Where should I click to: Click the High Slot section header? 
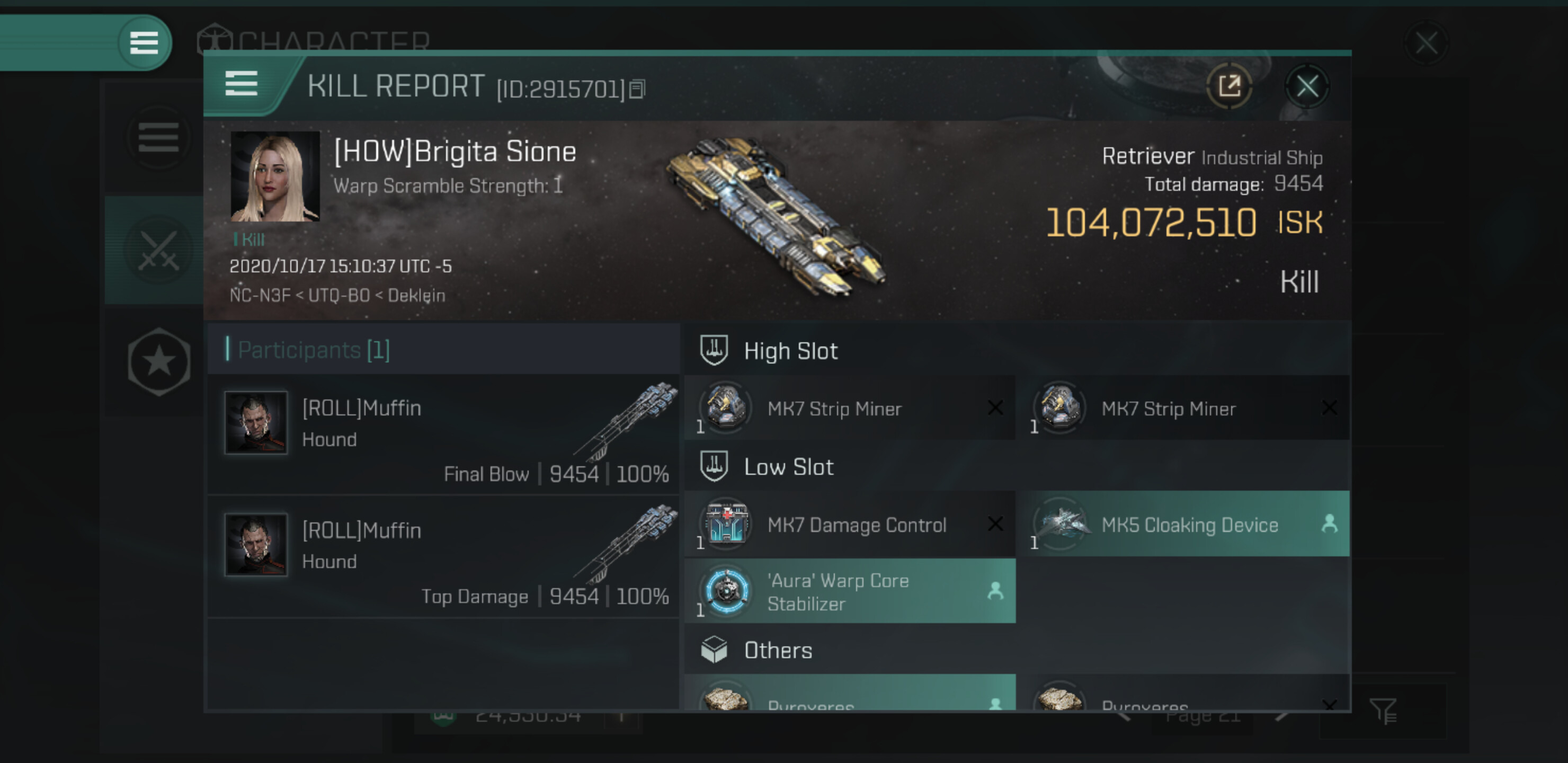coord(790,351)
